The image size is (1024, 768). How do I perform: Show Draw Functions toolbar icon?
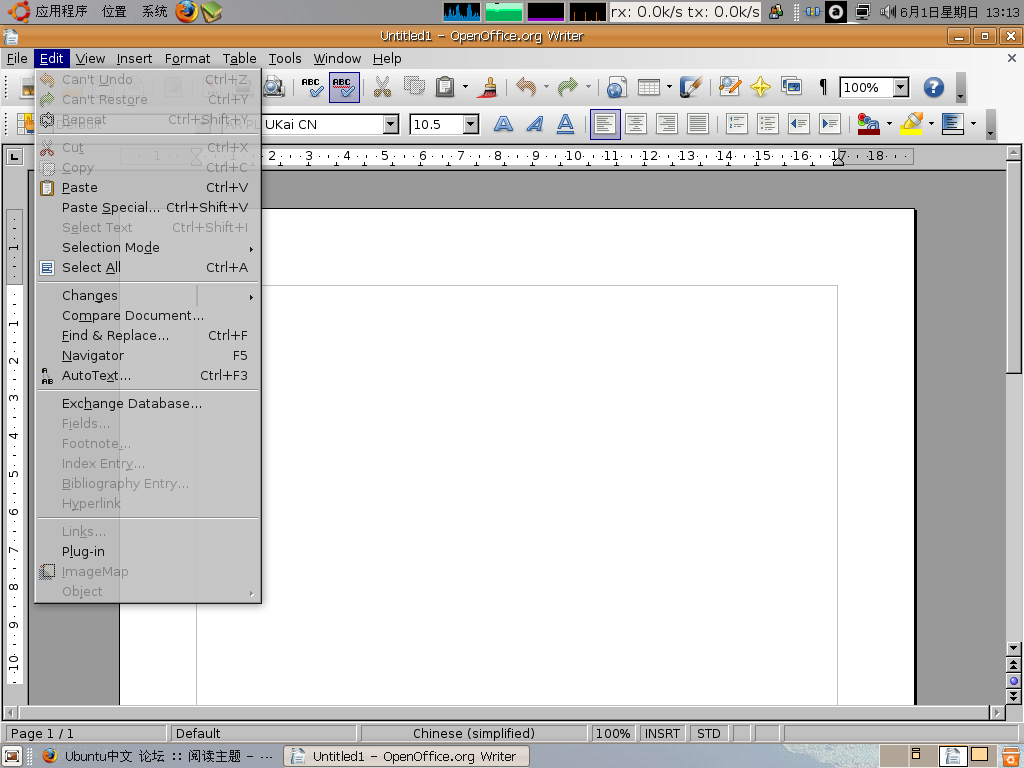pos(690,88)
